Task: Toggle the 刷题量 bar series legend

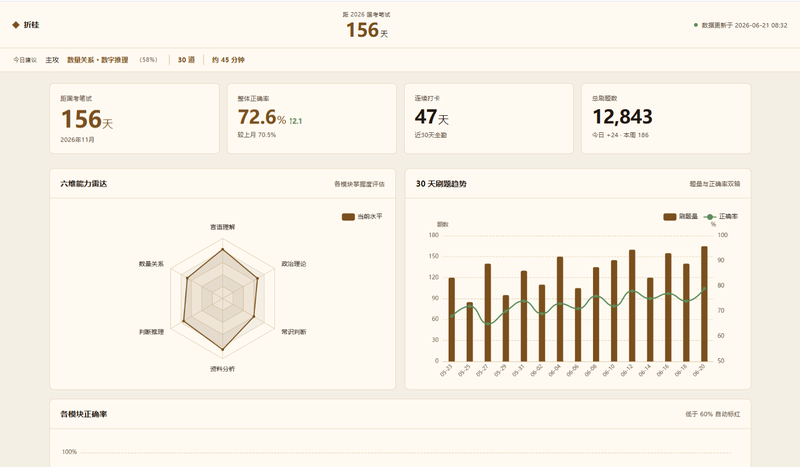Action: tap(681, 217)
